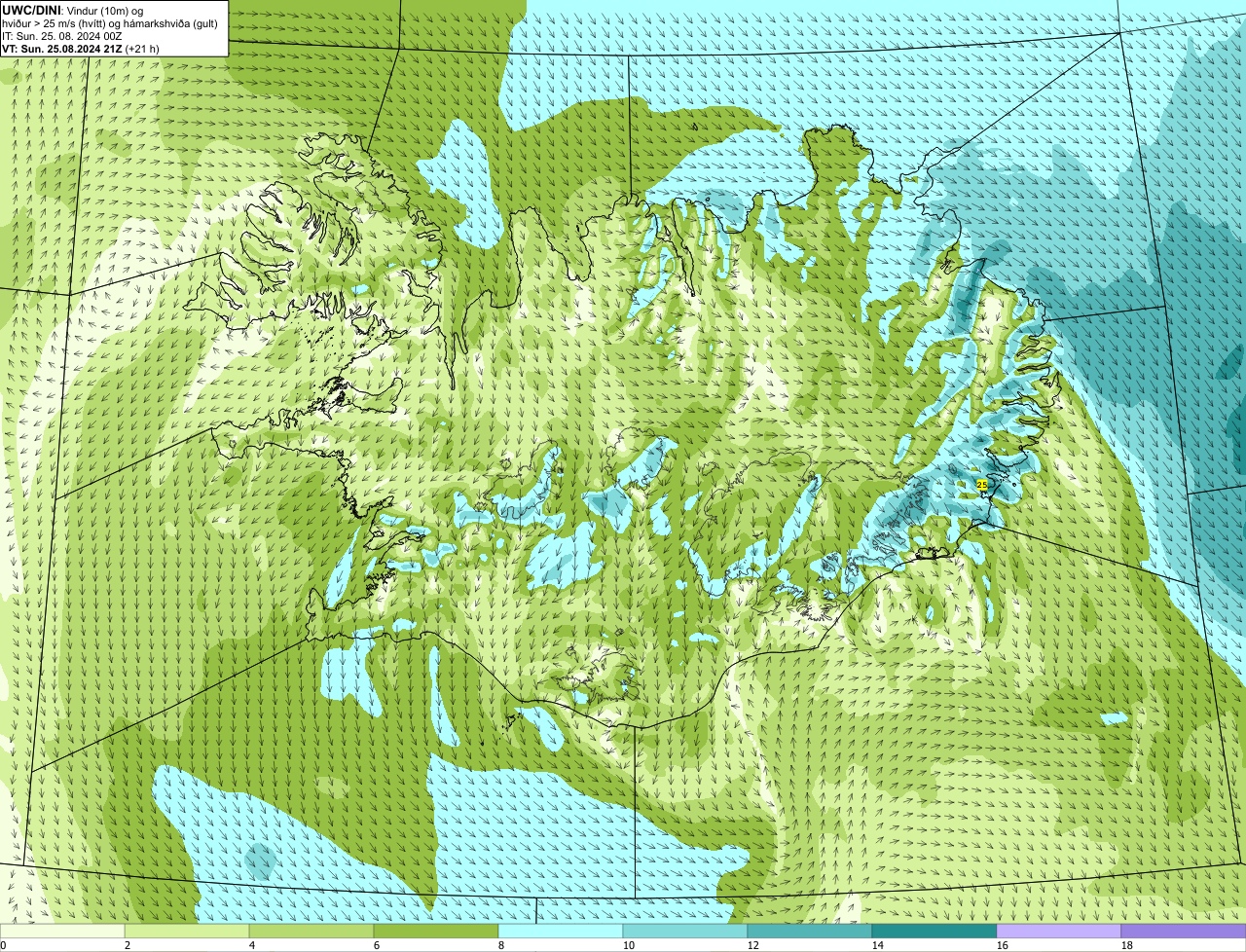Viewport: 1246px width, 952px height.
Task: Choose the 16–18 m/s lavender legend swatch
Action: tap(1059, 931)
